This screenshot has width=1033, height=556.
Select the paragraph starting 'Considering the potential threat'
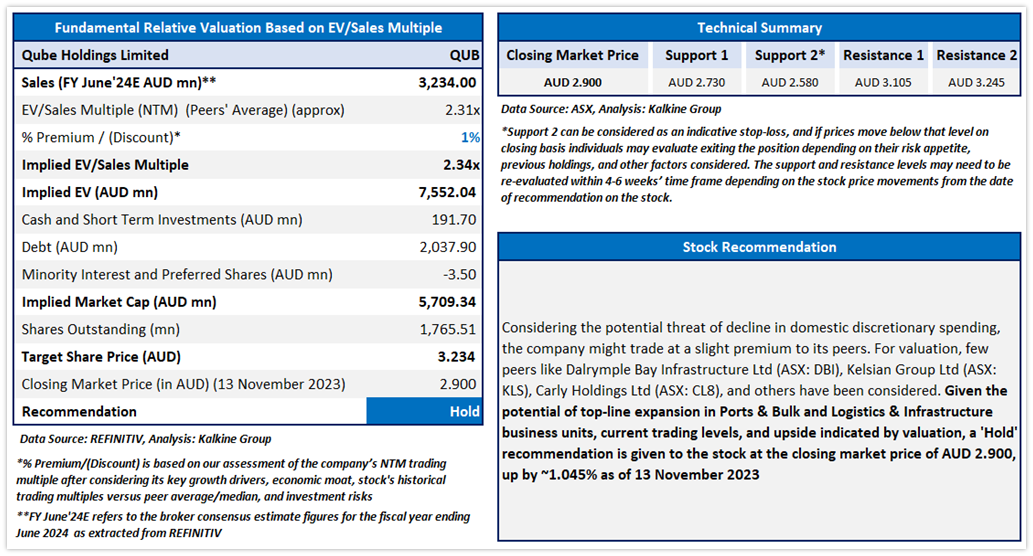(x=760, y=401)
